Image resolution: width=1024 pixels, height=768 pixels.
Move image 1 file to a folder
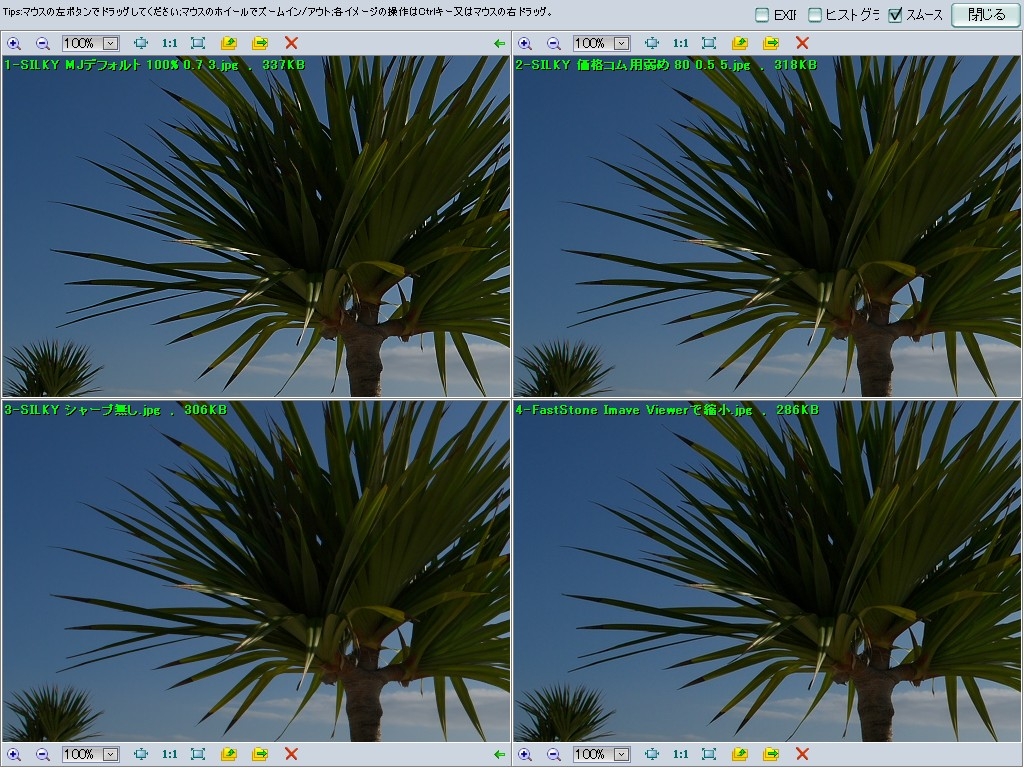(x=260, y=44)
